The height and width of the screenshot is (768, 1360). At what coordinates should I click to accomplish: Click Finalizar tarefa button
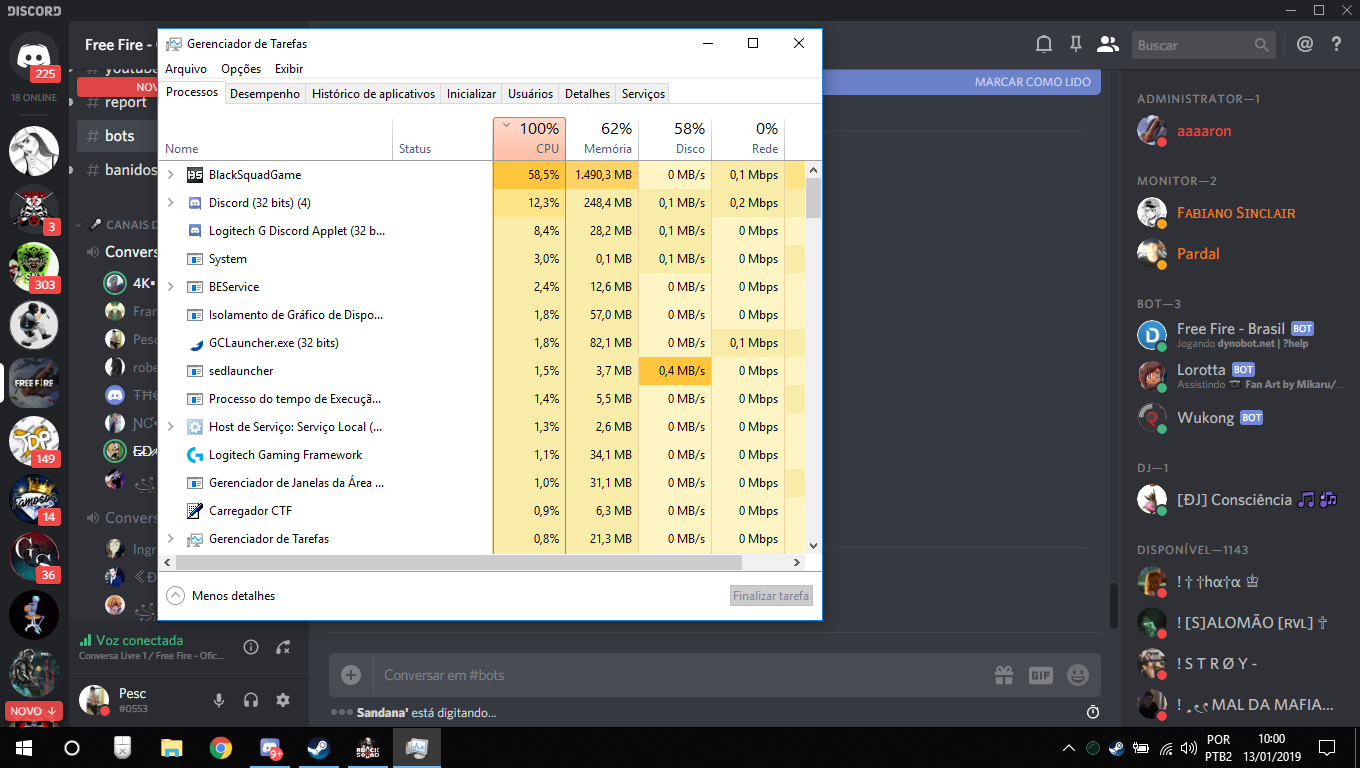point(771,596)
